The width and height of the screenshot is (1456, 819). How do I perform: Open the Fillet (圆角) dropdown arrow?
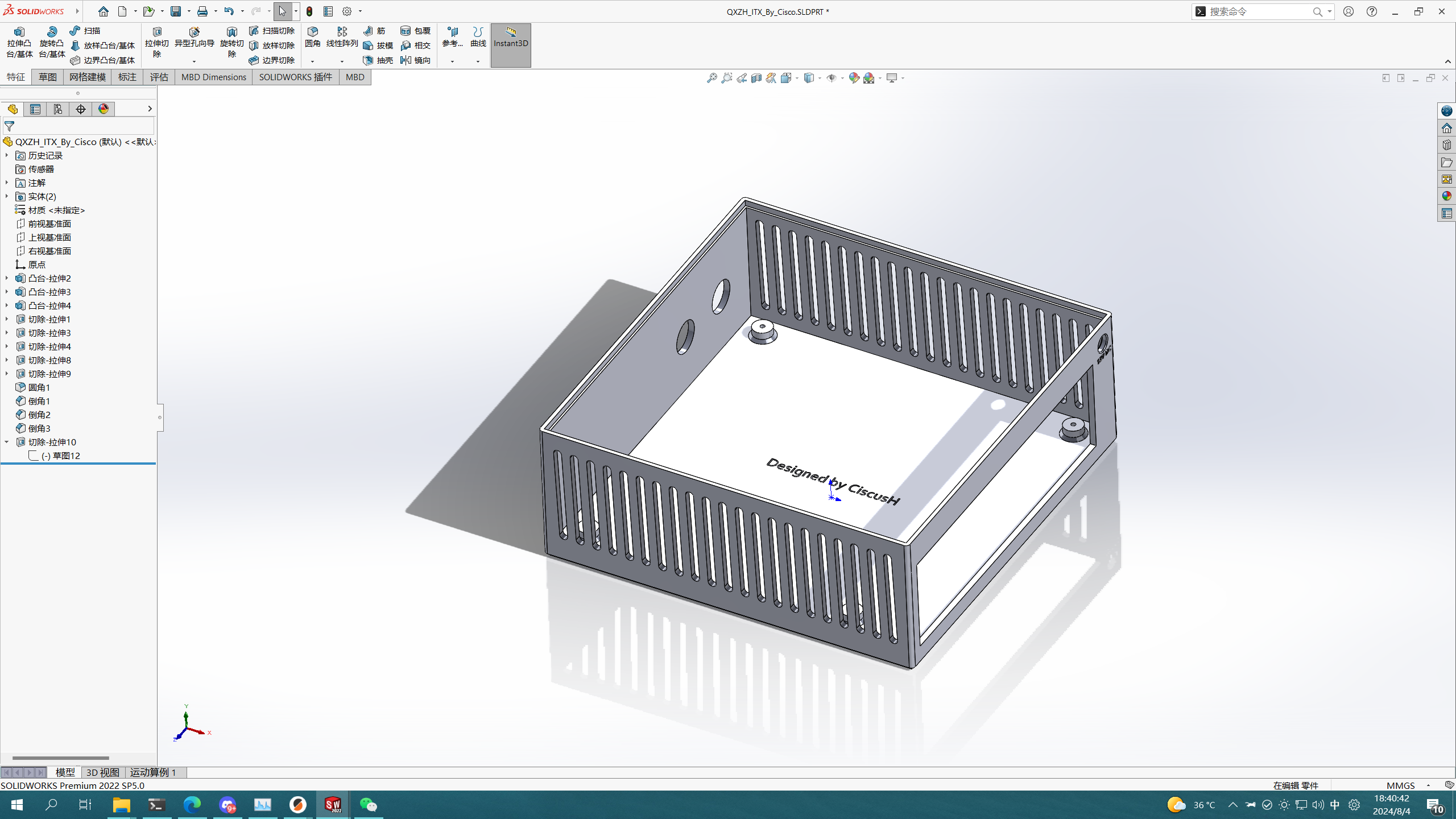click(312, 61)
